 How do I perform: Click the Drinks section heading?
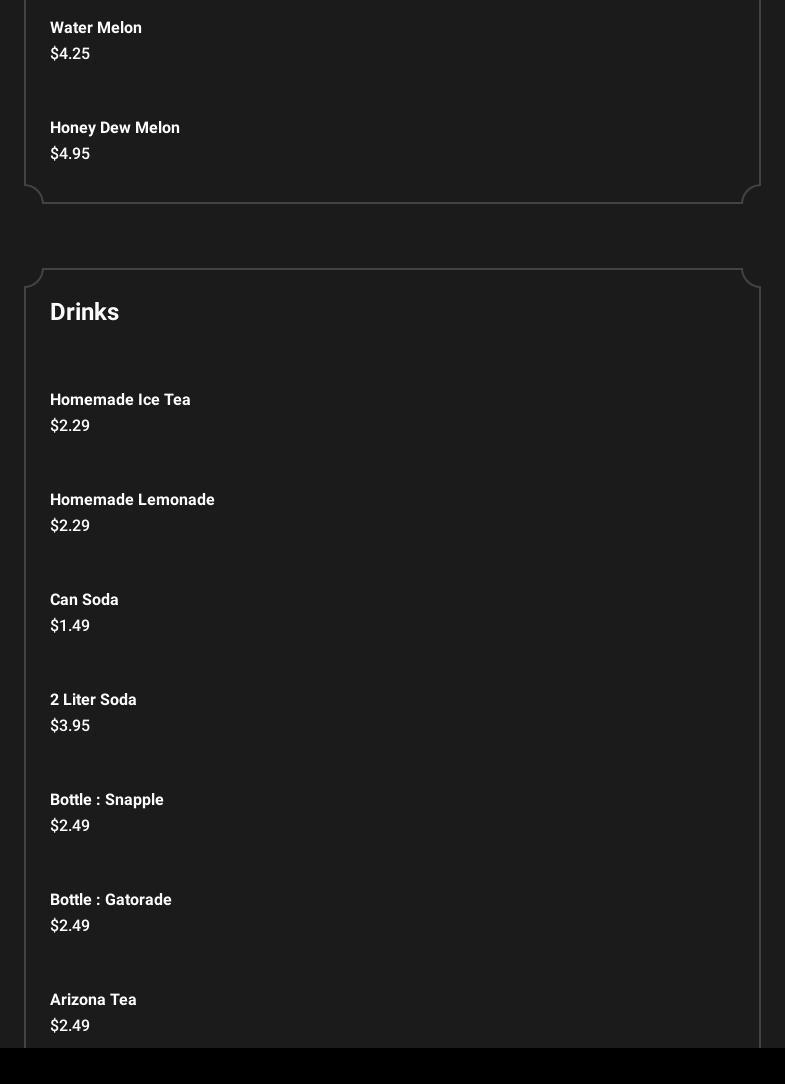(x=85, y=312)
